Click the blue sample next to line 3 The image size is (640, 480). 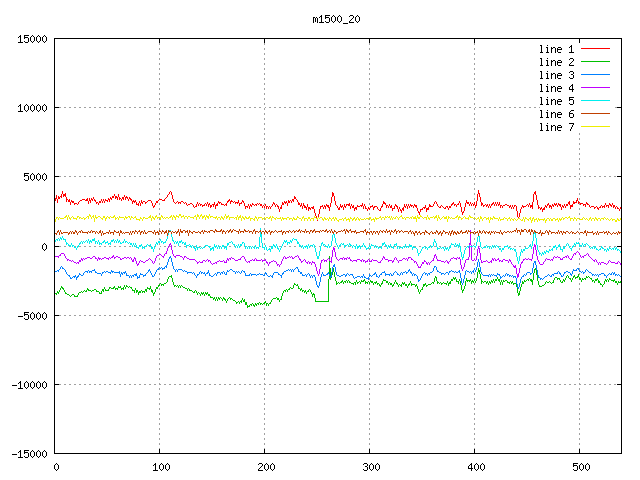596,75
